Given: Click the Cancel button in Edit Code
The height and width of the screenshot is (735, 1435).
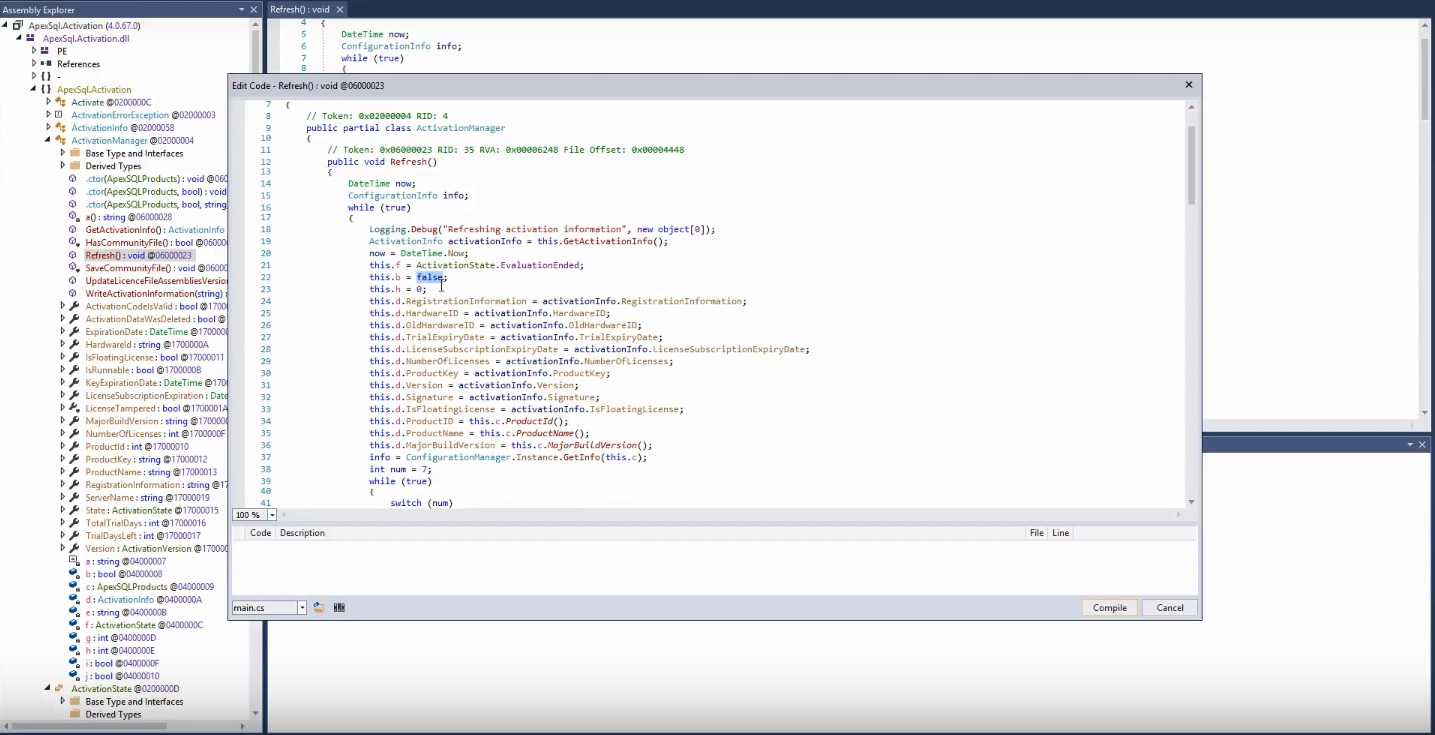Looking at the screenshot, I should pos(1169,607).
